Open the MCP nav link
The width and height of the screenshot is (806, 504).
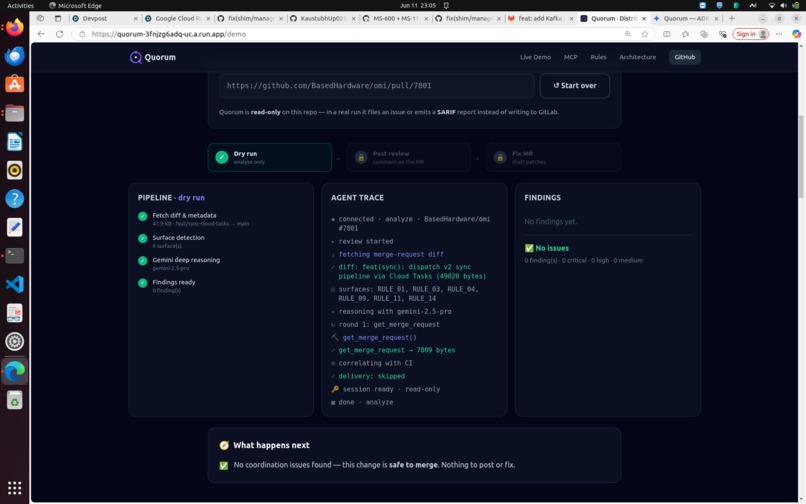click(x=571, y=57)
